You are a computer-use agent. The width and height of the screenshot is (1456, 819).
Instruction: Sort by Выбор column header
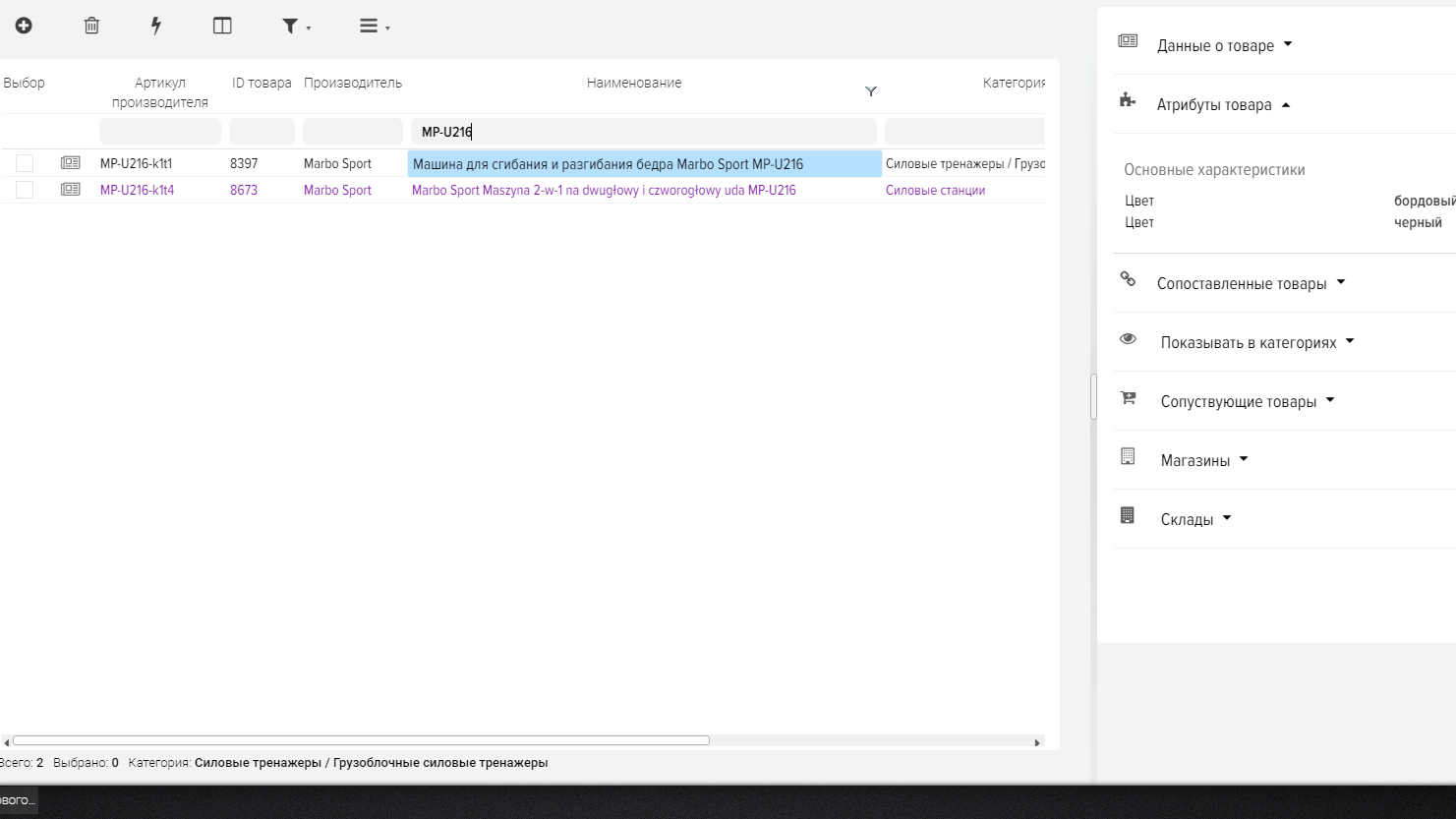click(24, 83)
